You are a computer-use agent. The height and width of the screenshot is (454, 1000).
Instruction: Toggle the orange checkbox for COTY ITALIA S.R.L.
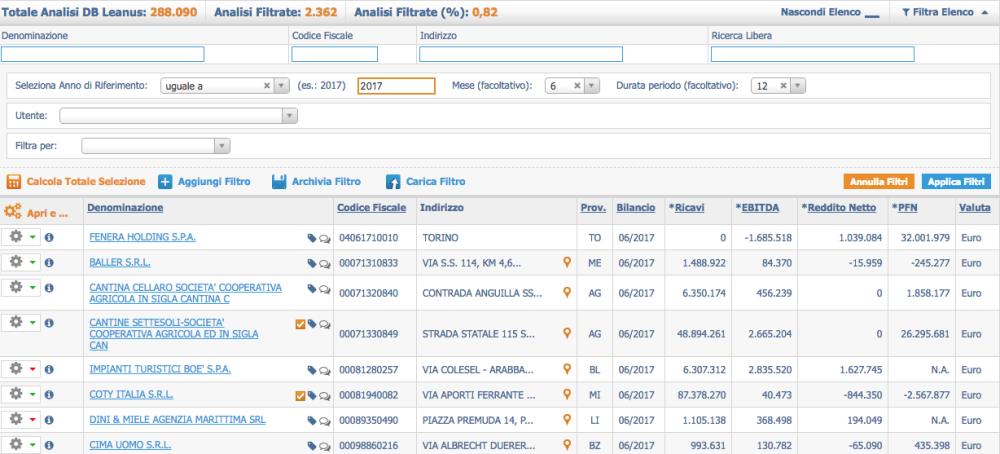pos(300,396)
